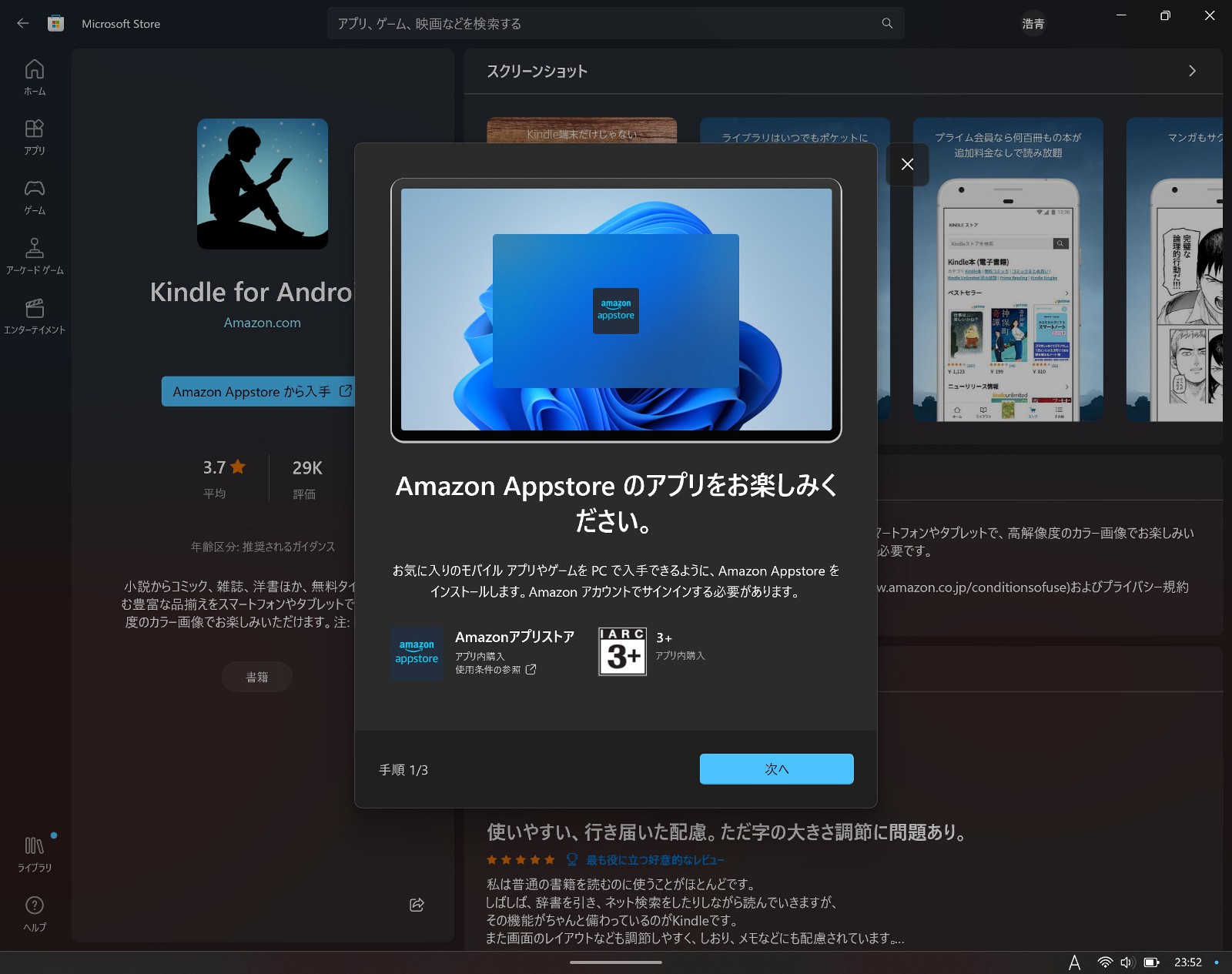Image resolution: width=1232 pixels, height=974 pixels.
Task: Click the back arrow in Store header
Action: (x=22, y=23)
